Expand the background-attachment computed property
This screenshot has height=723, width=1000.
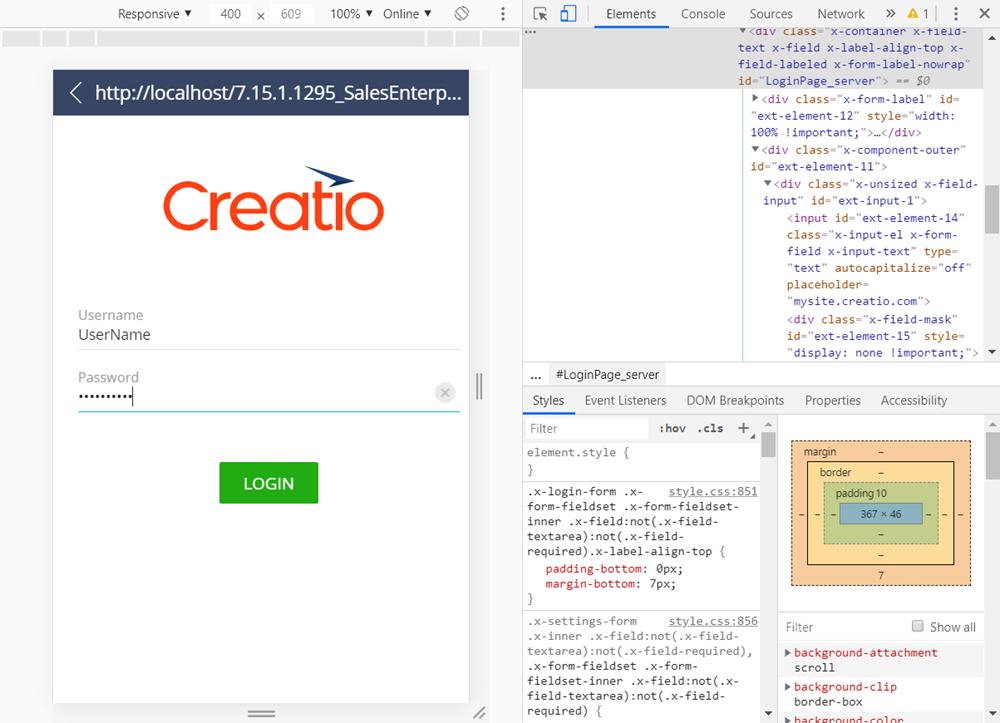click(x=788, y=652)
